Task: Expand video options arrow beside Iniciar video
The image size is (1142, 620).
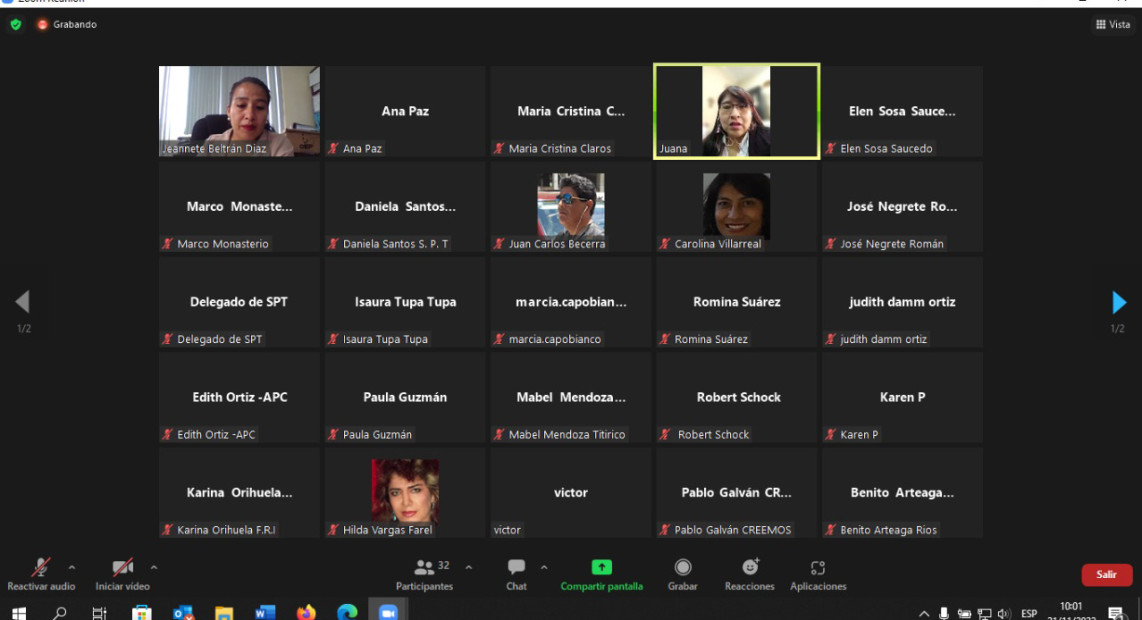Action: (153, 567)
